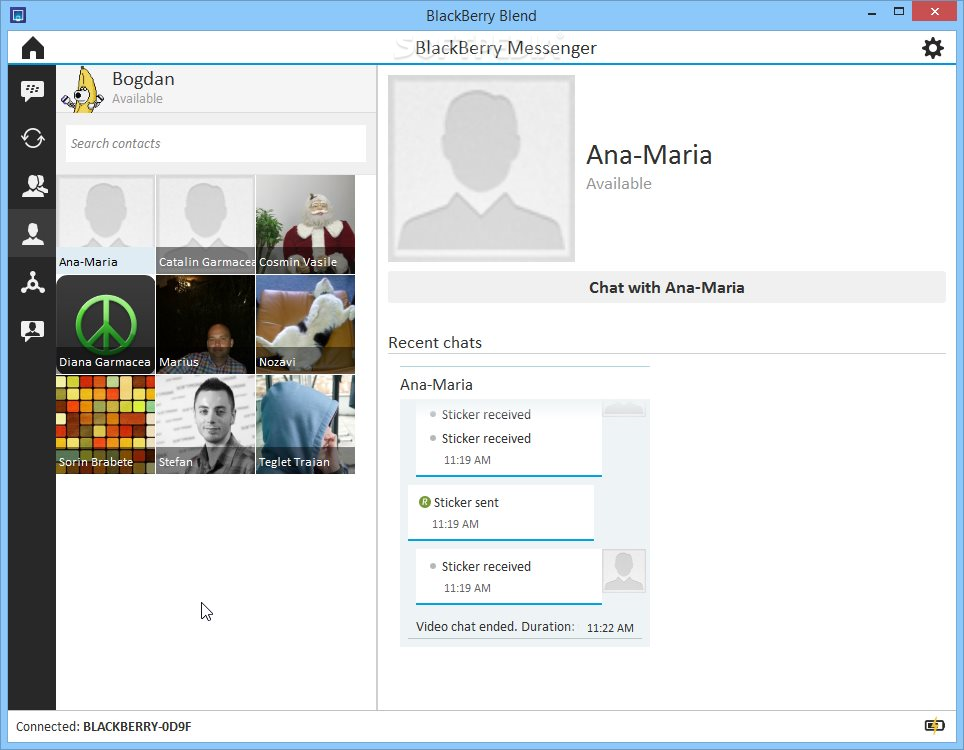Click the Chat with Ana-Maria button
Viewport: 964px width, 750px height.
point(666,287)
